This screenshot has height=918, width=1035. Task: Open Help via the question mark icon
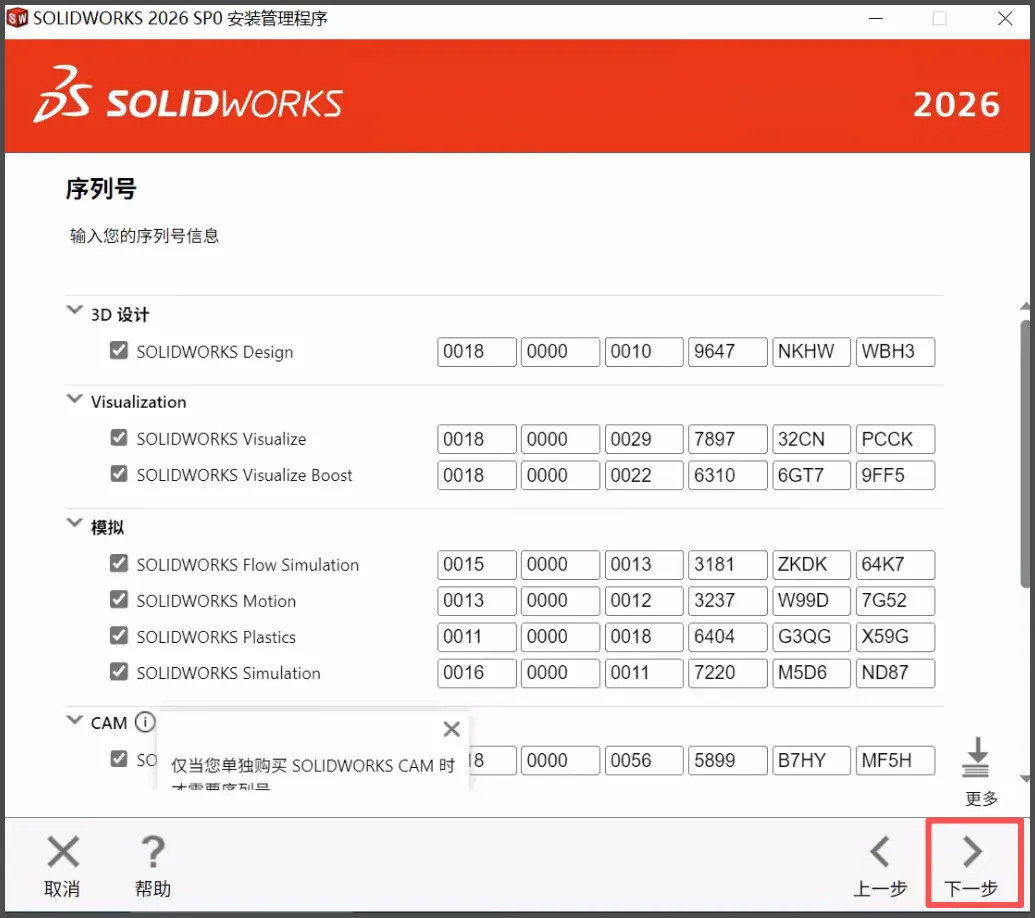coord(153,851)
